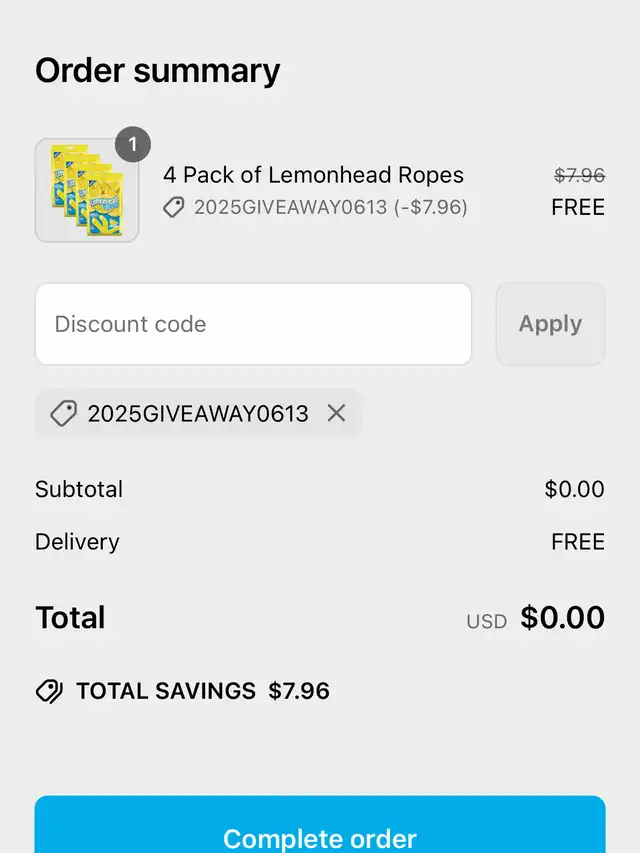The width and height of the screenshot is (640, 853).
Task: Click the Total Savings tag icon
Action: click(x=49, y=691)
